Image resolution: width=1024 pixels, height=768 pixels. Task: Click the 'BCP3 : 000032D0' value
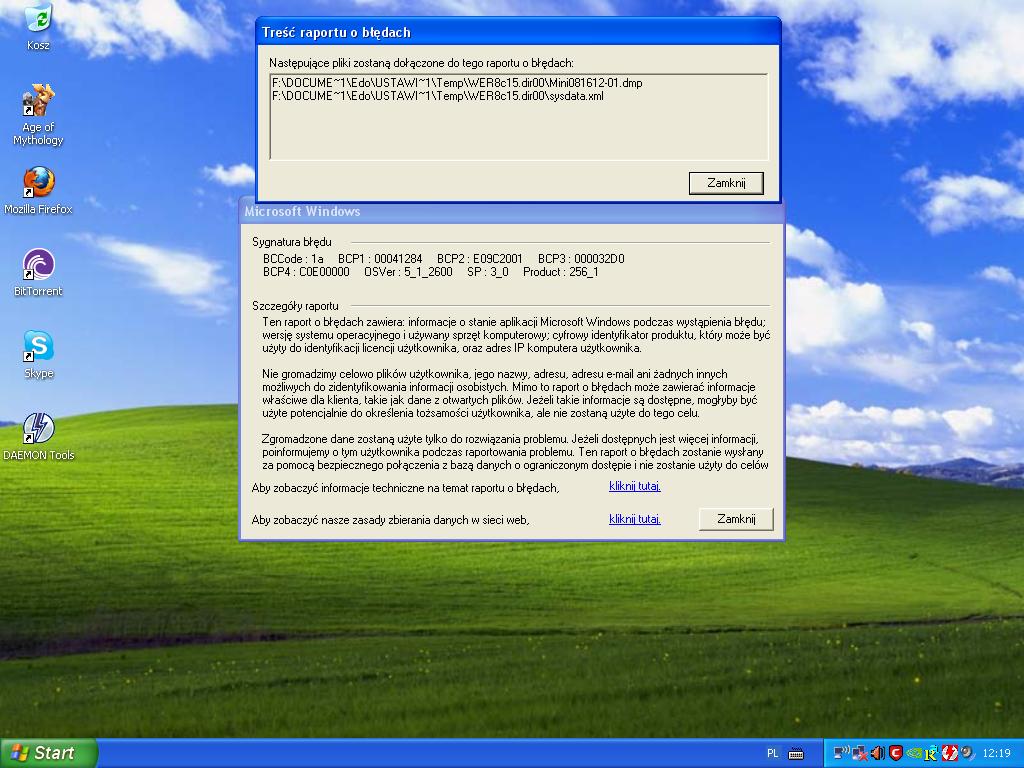581,259
